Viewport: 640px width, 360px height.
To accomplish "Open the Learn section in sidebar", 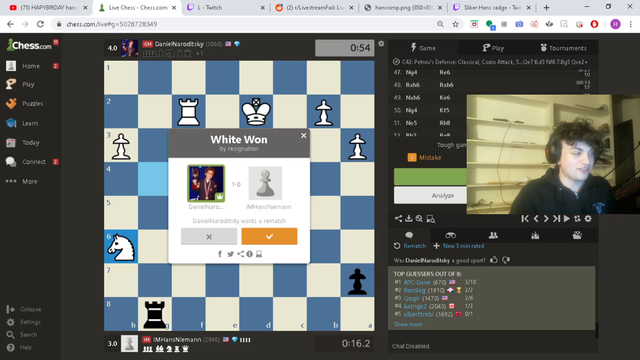I will 30,123.
